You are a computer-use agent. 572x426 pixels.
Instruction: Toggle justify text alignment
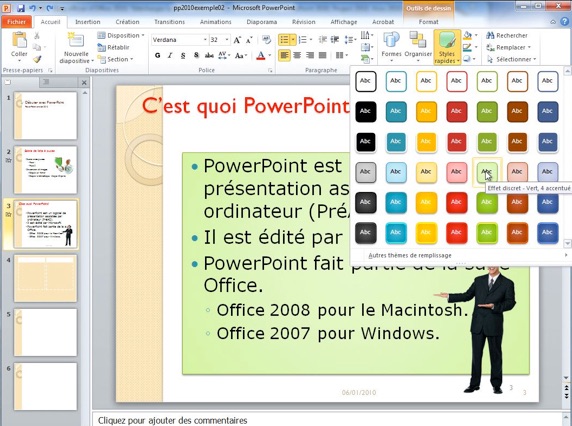pyautogui.click(x=322, y=55)
